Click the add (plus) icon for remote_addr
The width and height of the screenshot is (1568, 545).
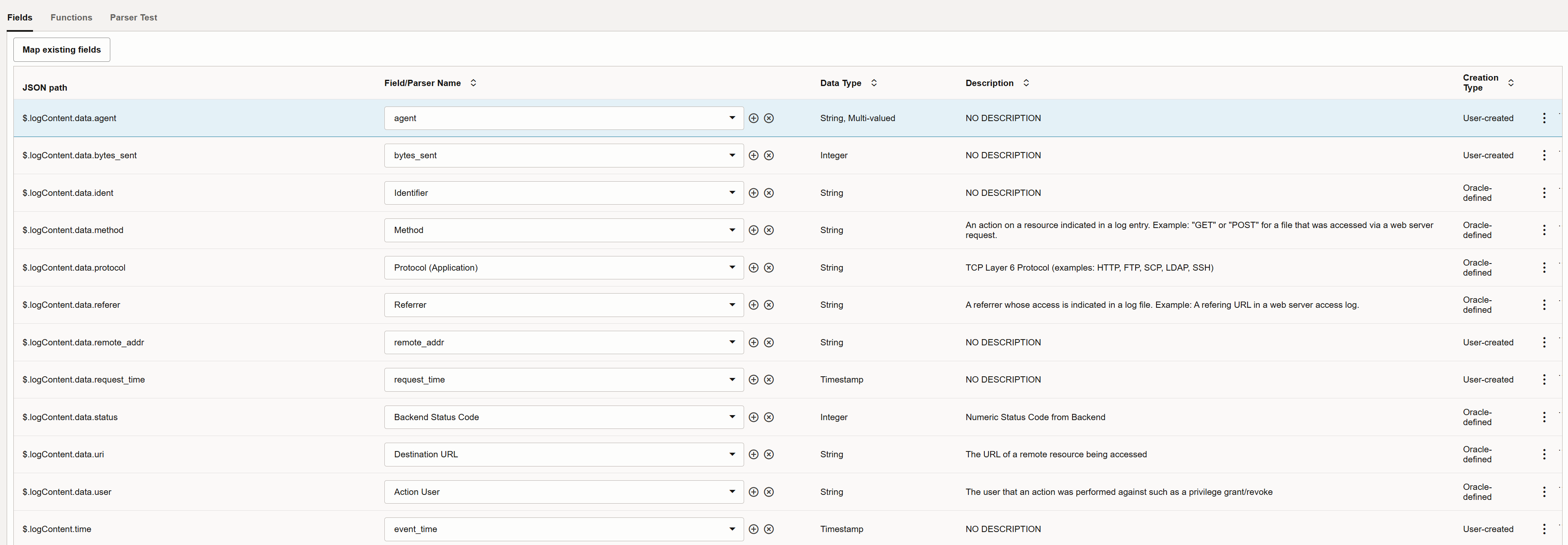point(754,342)
